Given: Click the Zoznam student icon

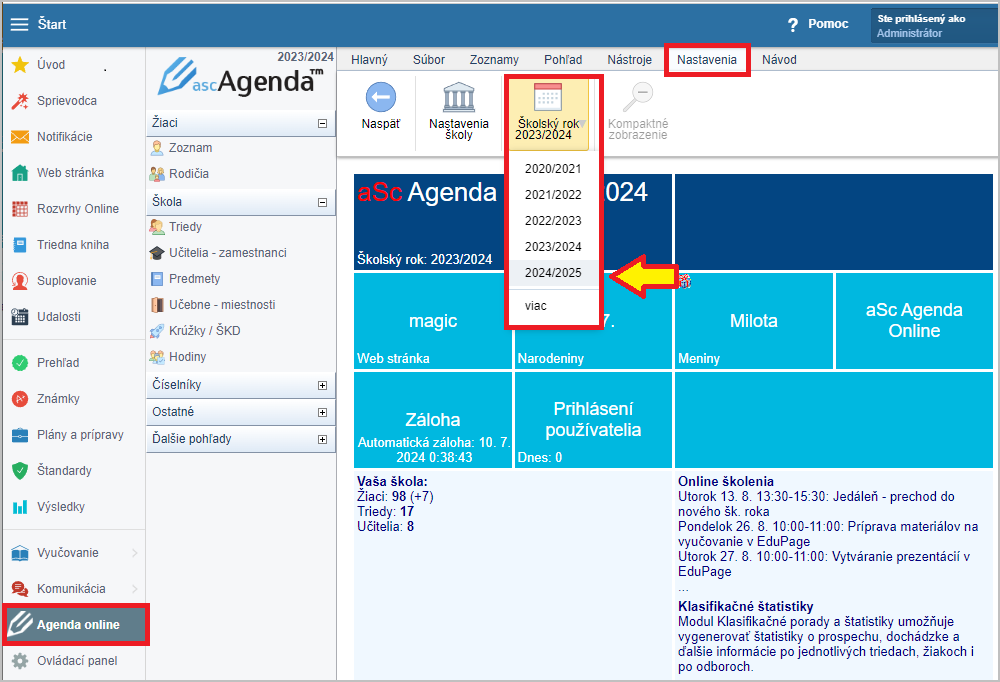Looking at the screenshot, I should [157, 148].
